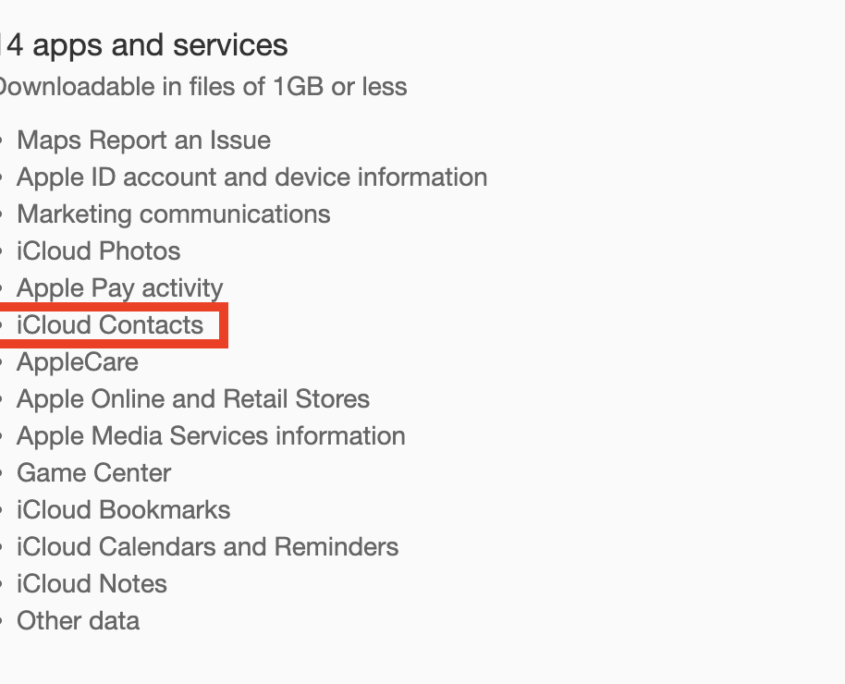The width and height of the screenshot is (845, 684).
Task: Select the Other data entry
Action: 78,621
